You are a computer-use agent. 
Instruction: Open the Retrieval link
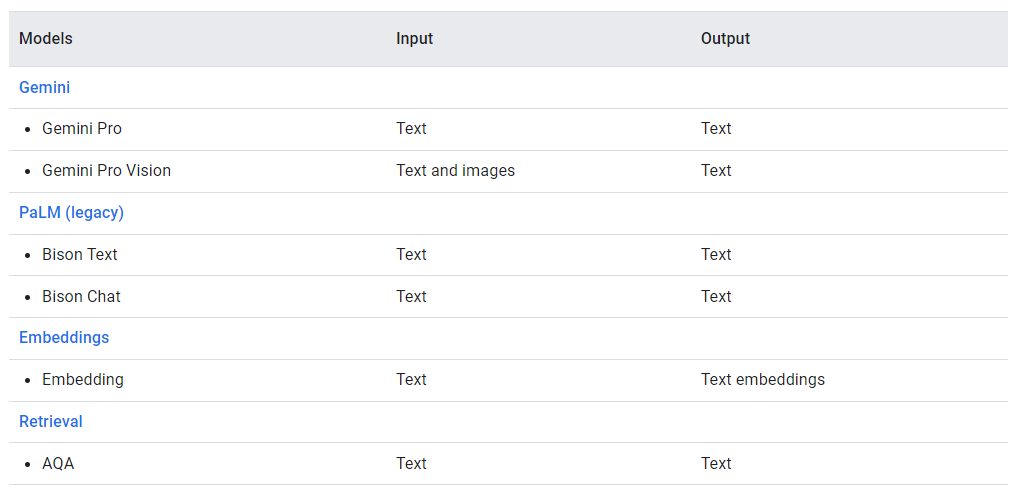pos(51,421)
